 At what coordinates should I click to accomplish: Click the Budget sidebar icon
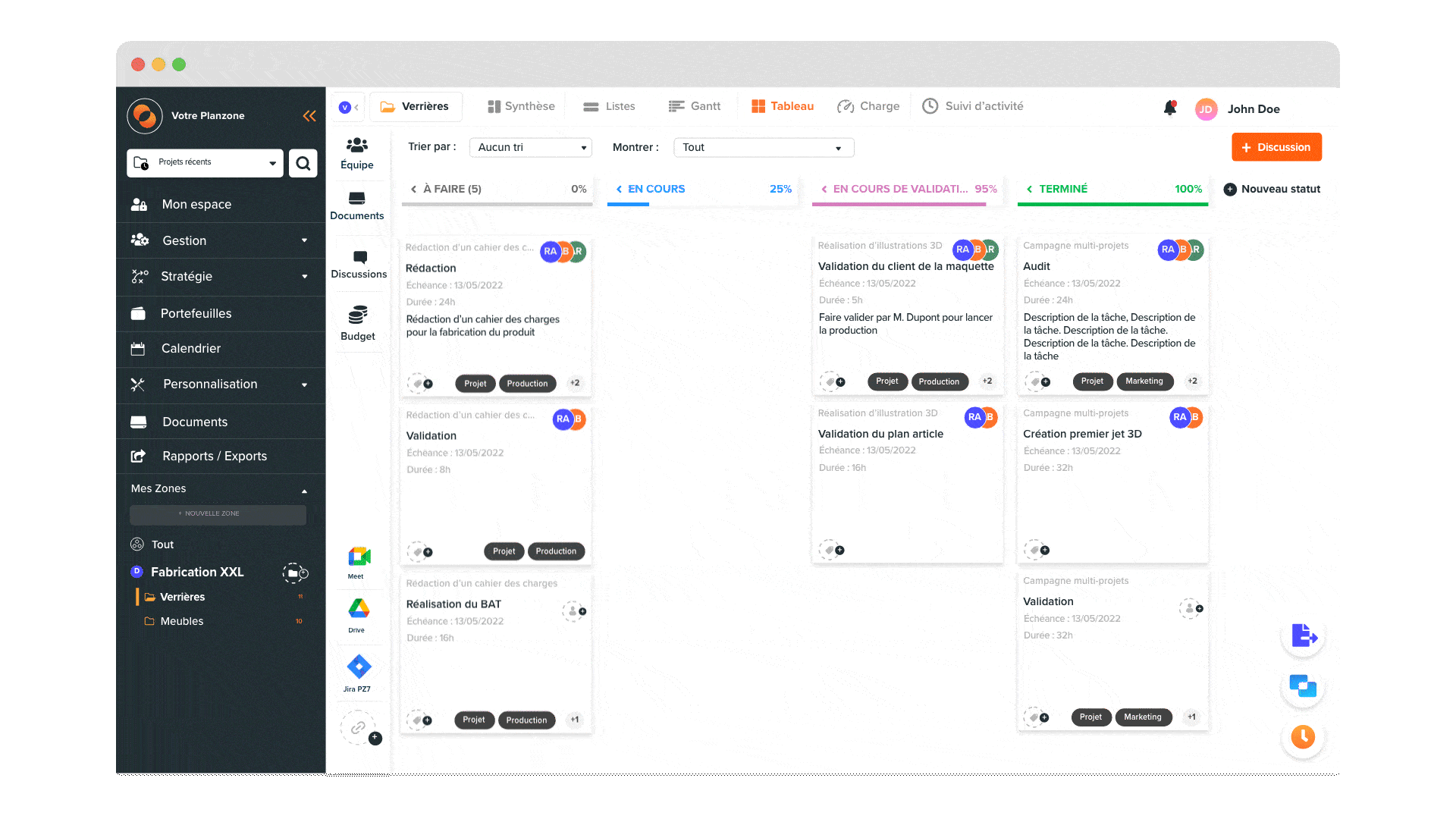pos(356,316)
